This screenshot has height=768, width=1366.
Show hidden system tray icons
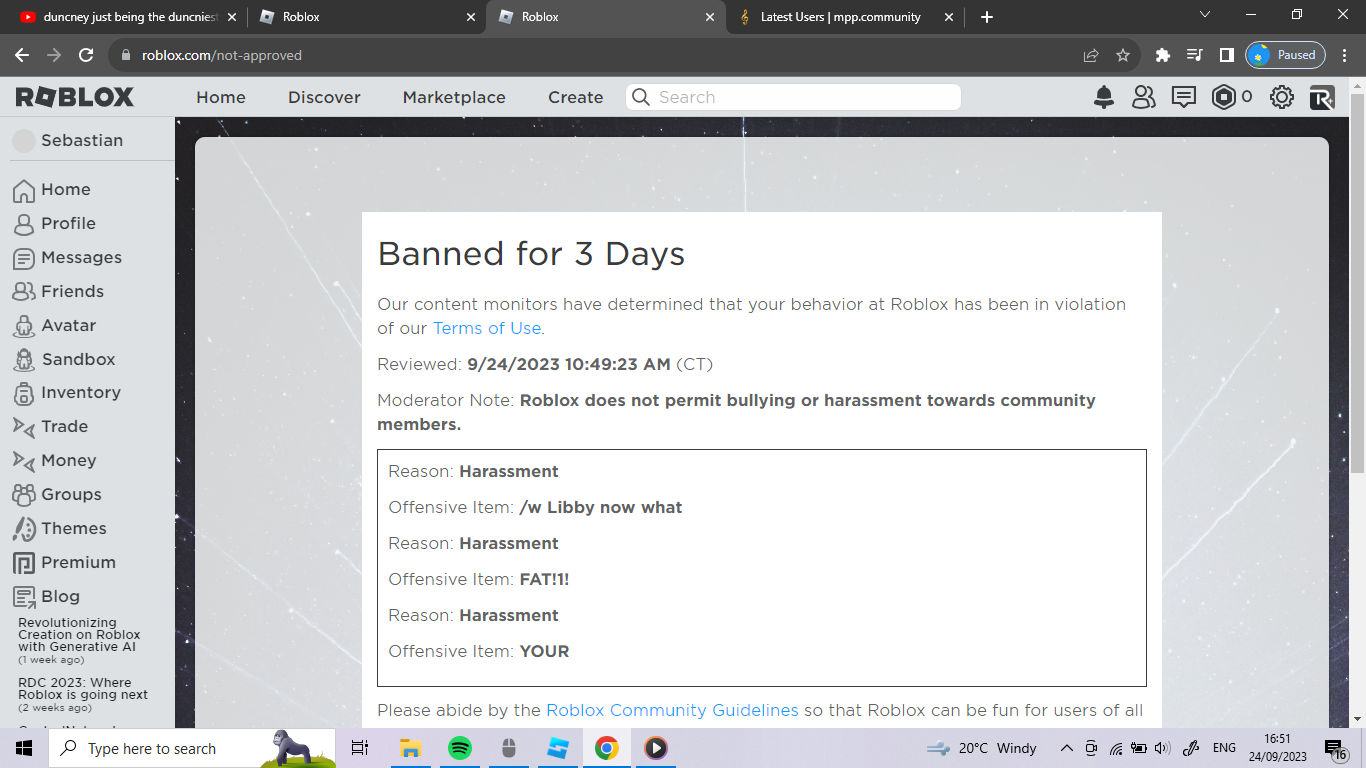click(1066, 748)
